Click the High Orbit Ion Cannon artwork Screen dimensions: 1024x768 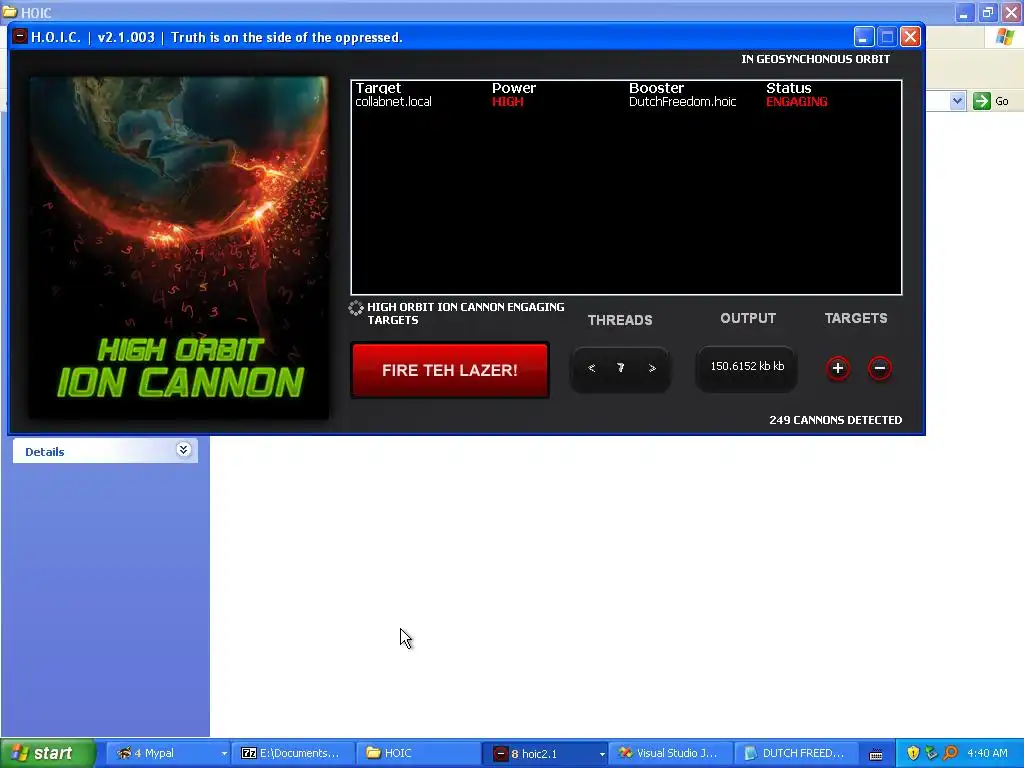pyautogui.click(x=179, y=248)
